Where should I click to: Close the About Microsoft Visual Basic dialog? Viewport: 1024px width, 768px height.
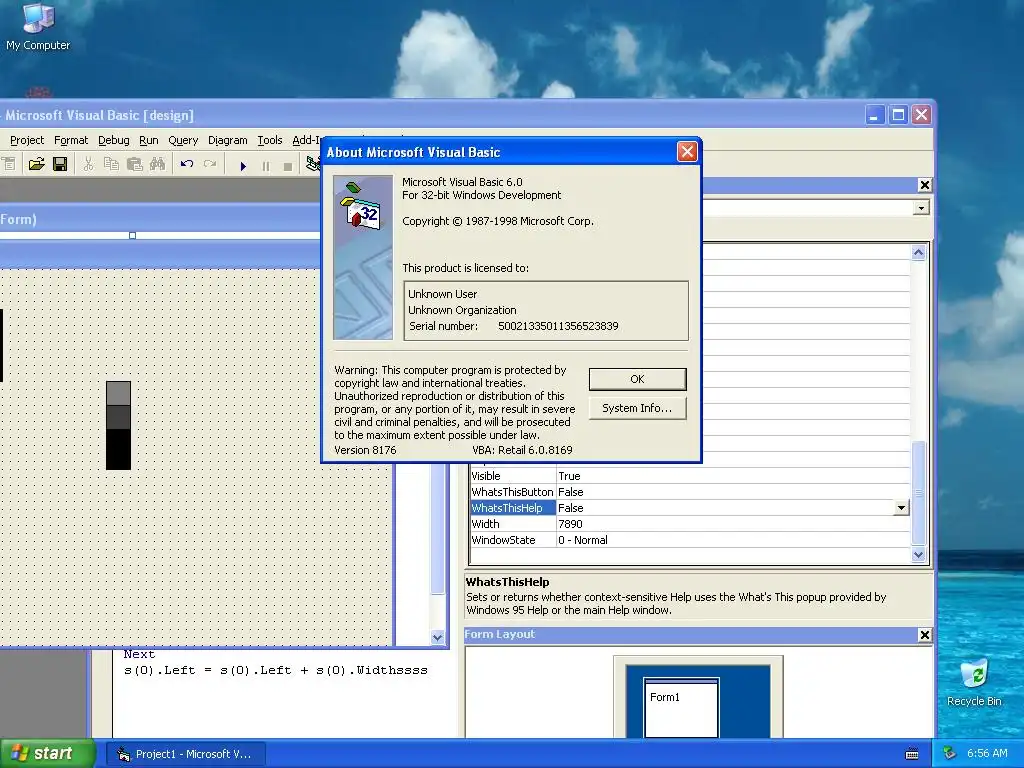pos(687,152)
